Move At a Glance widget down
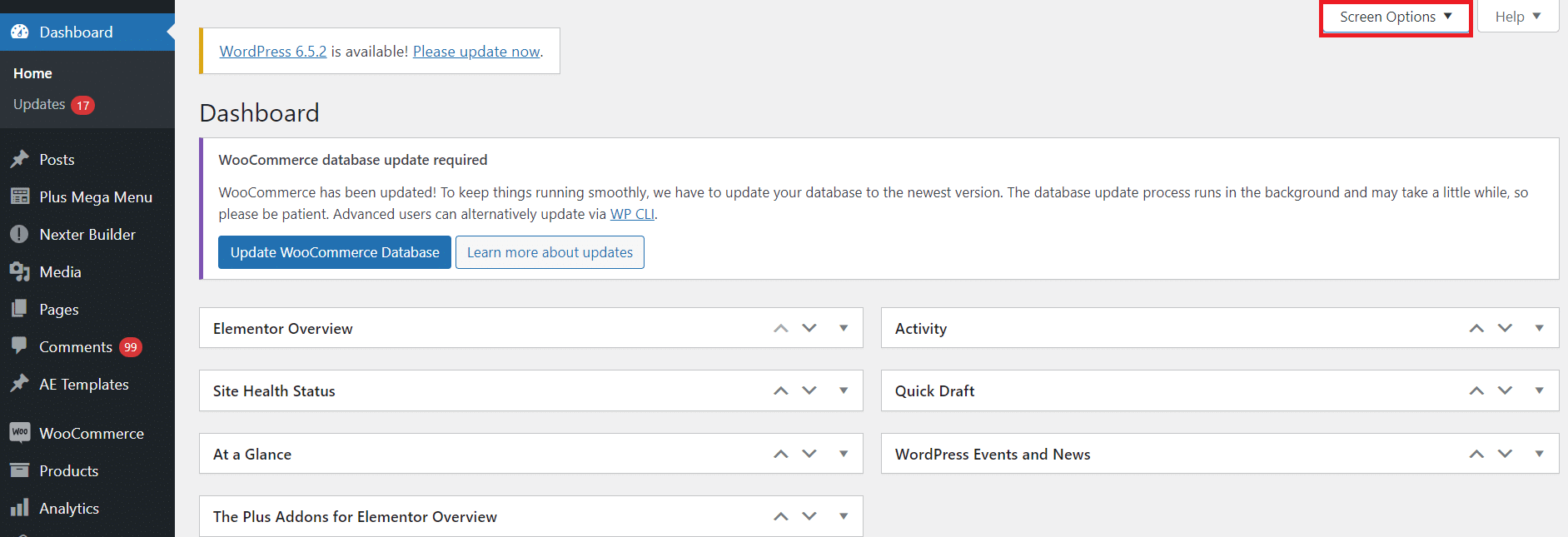1568x537 pixels. tap(809, 454)
